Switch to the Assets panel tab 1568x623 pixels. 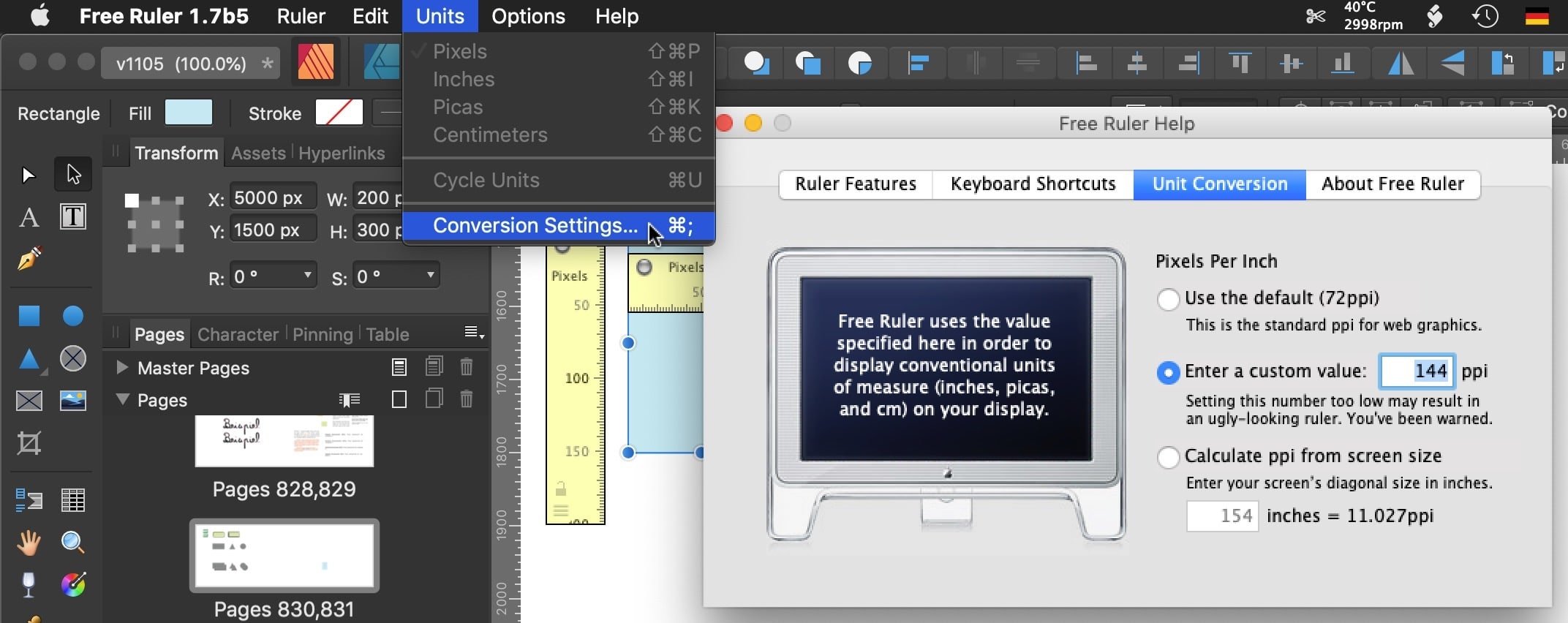click(x=258, y=153)
